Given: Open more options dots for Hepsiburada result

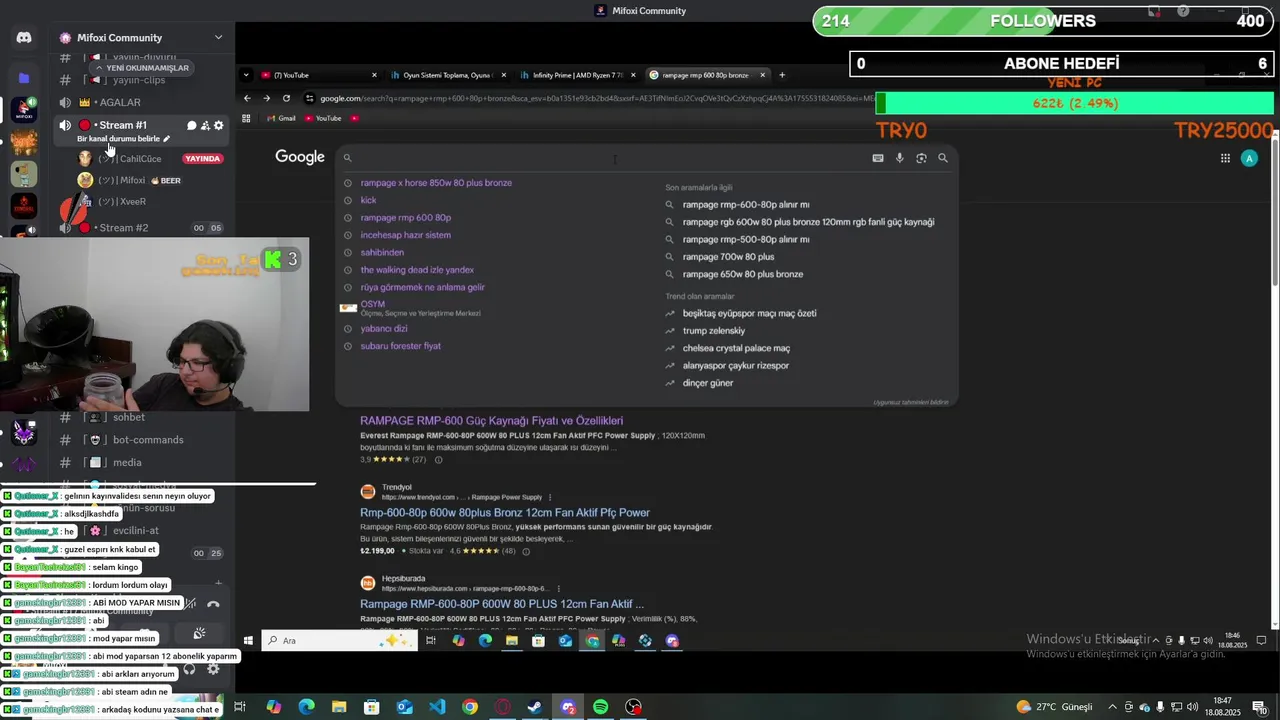Looking at the screenshot, I should coord(559,588).
